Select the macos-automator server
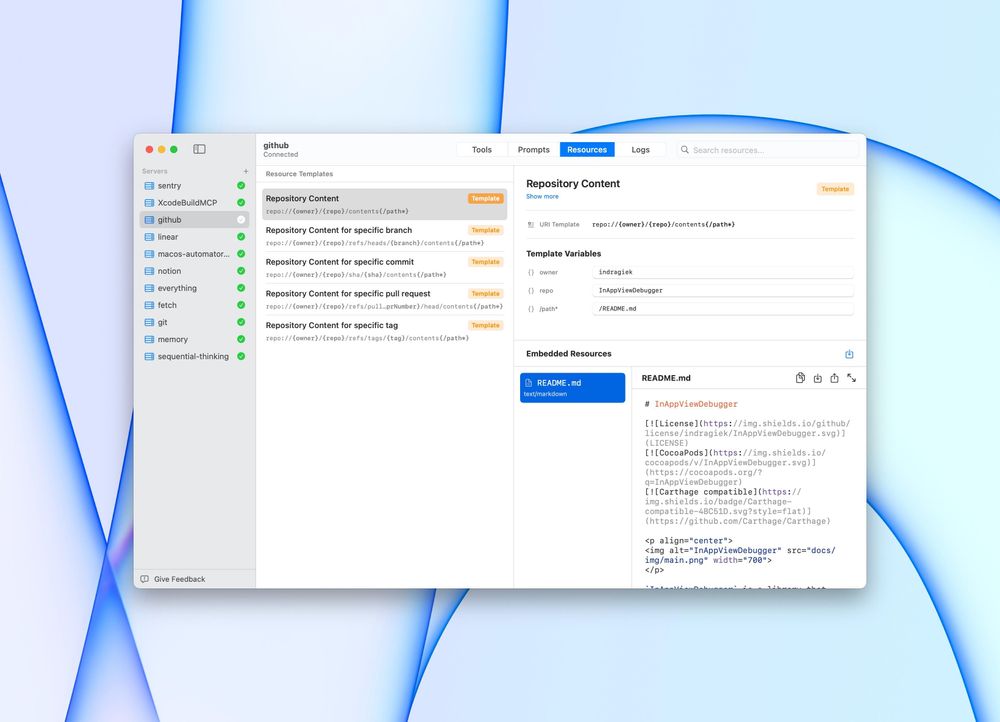The height and width of the screenshot is (722, 1000). pyautogui.click(x=194, y=254)
